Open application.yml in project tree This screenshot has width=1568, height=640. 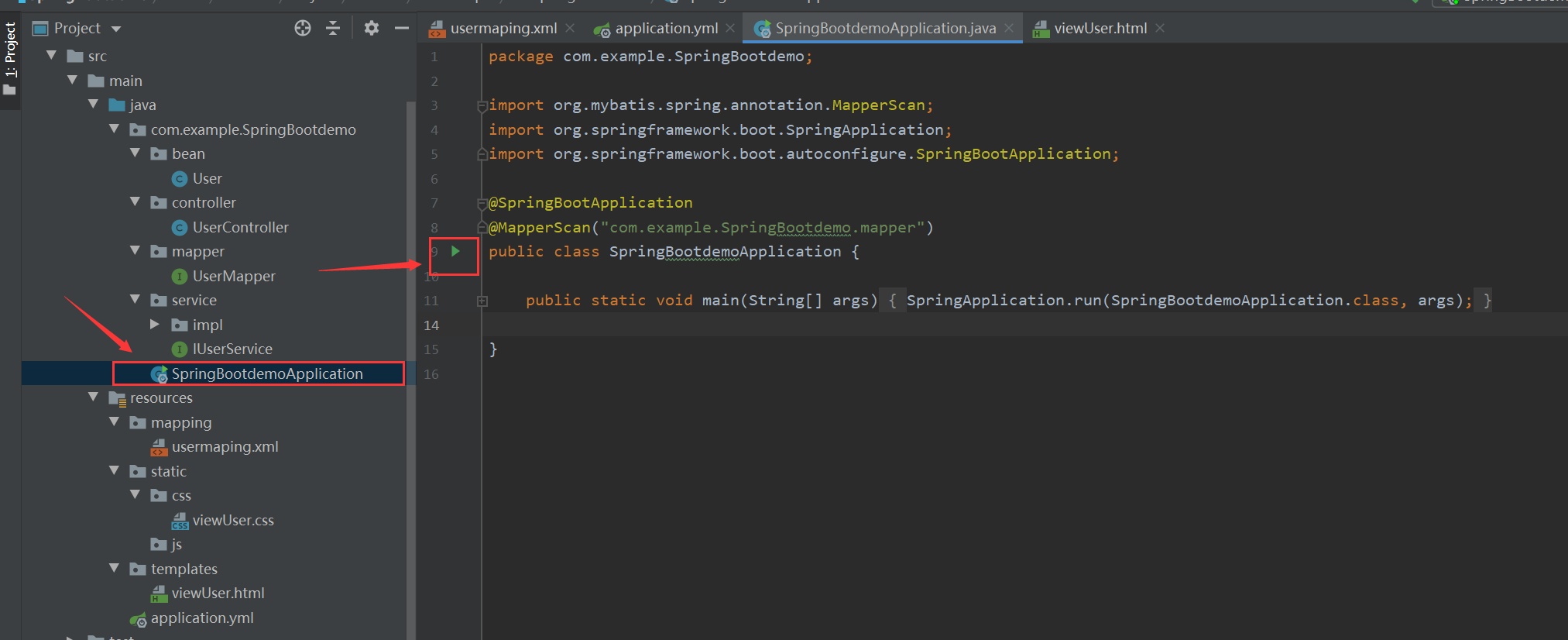(x=202, y=618)
